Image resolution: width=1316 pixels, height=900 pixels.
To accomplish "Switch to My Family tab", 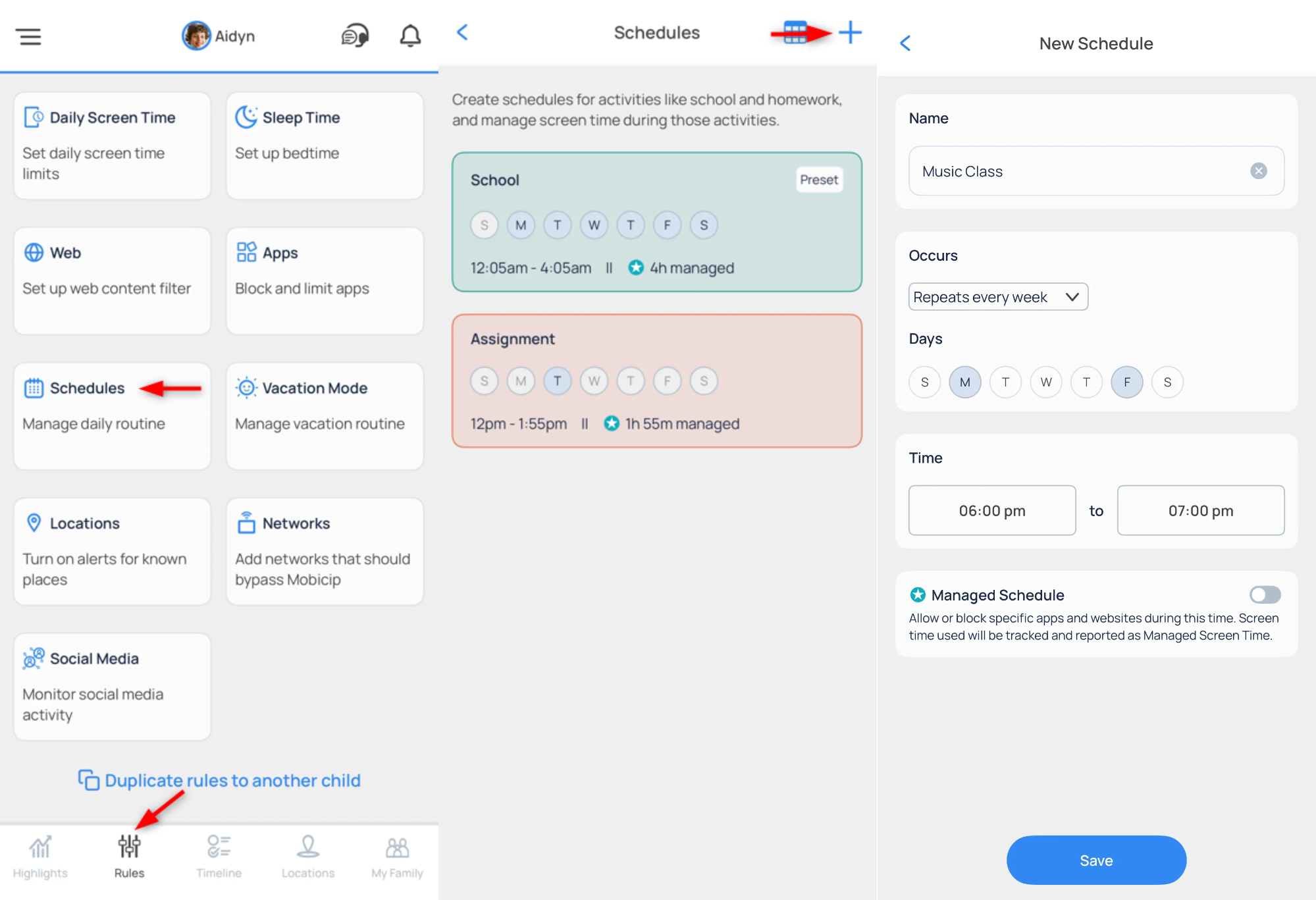I will coord(397,857).
